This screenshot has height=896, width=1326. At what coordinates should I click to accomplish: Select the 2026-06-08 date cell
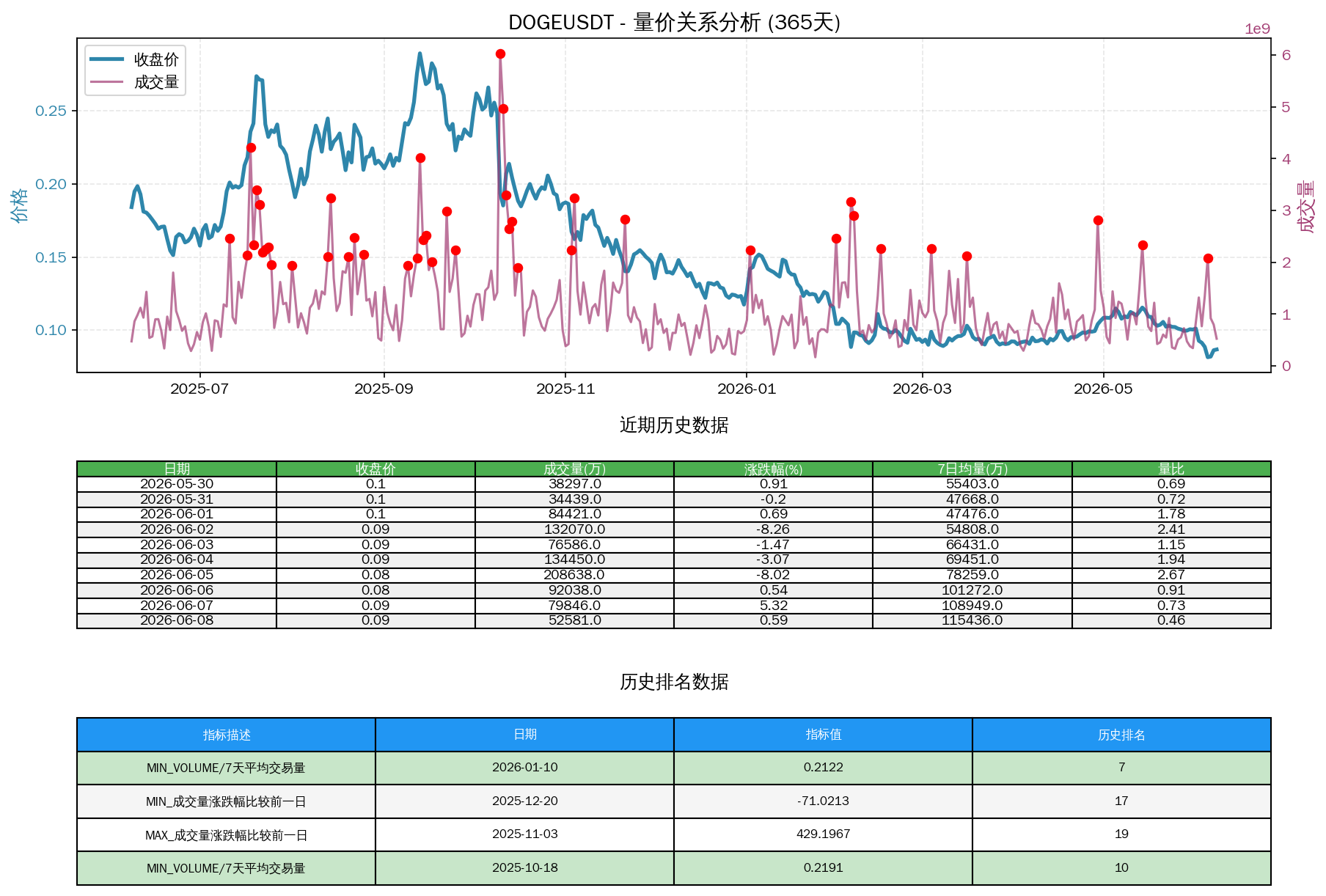point(177,620)
